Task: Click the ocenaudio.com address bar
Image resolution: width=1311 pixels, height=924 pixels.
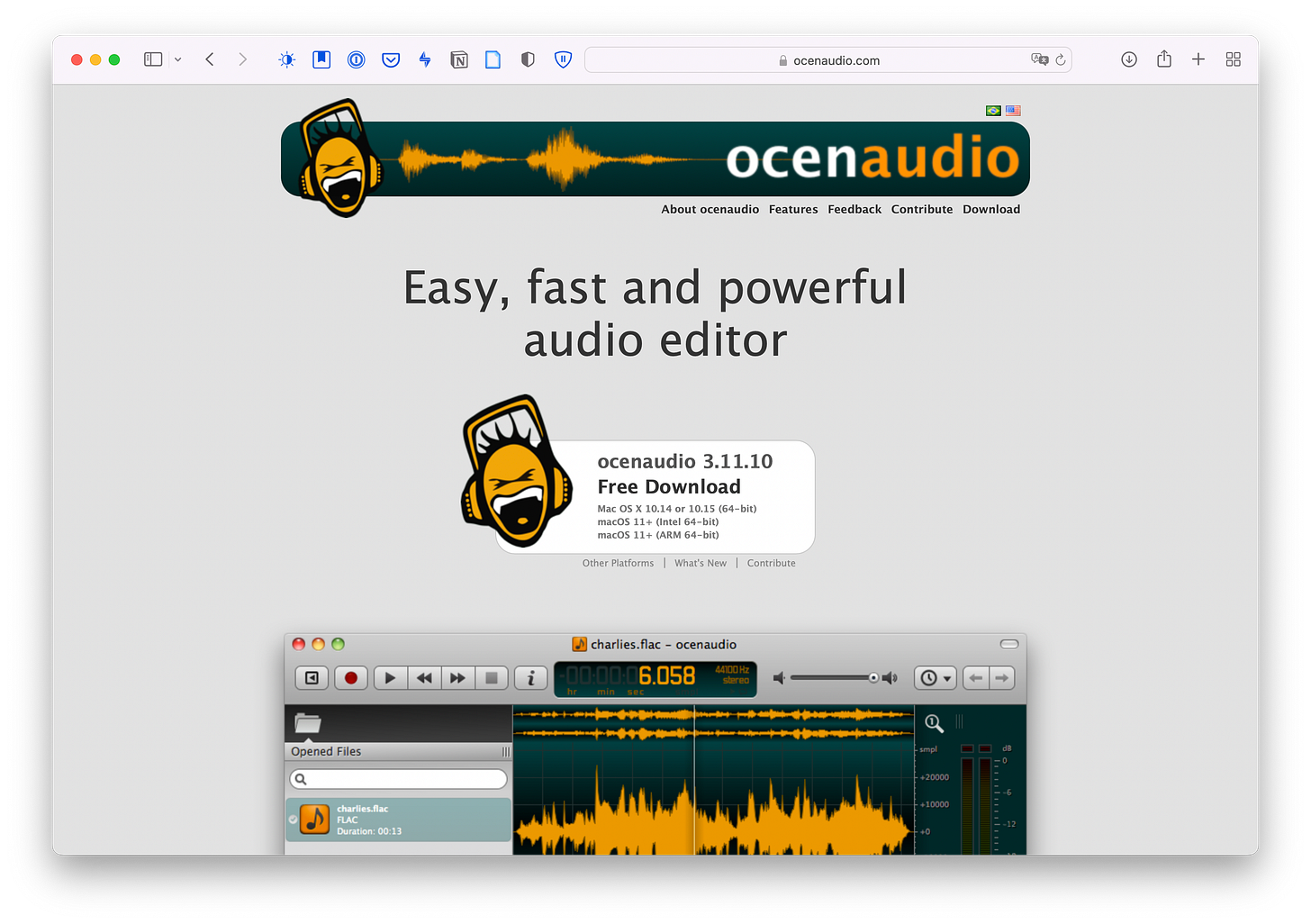Action: click(828, 60)
